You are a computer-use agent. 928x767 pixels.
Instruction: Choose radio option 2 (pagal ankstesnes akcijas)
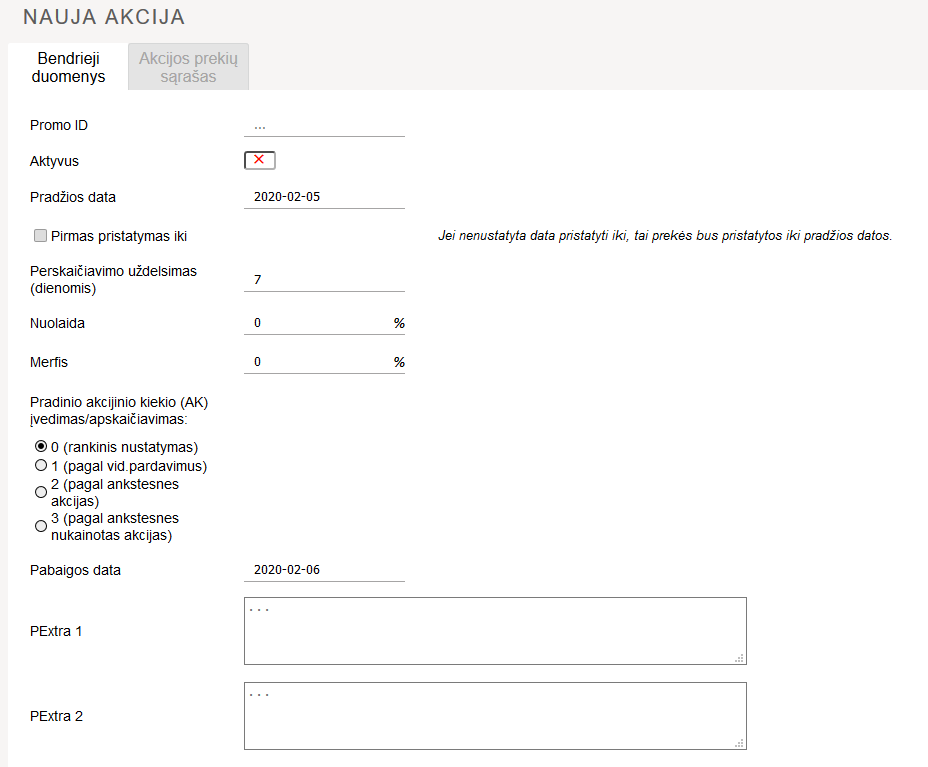[x=41, y=492]
